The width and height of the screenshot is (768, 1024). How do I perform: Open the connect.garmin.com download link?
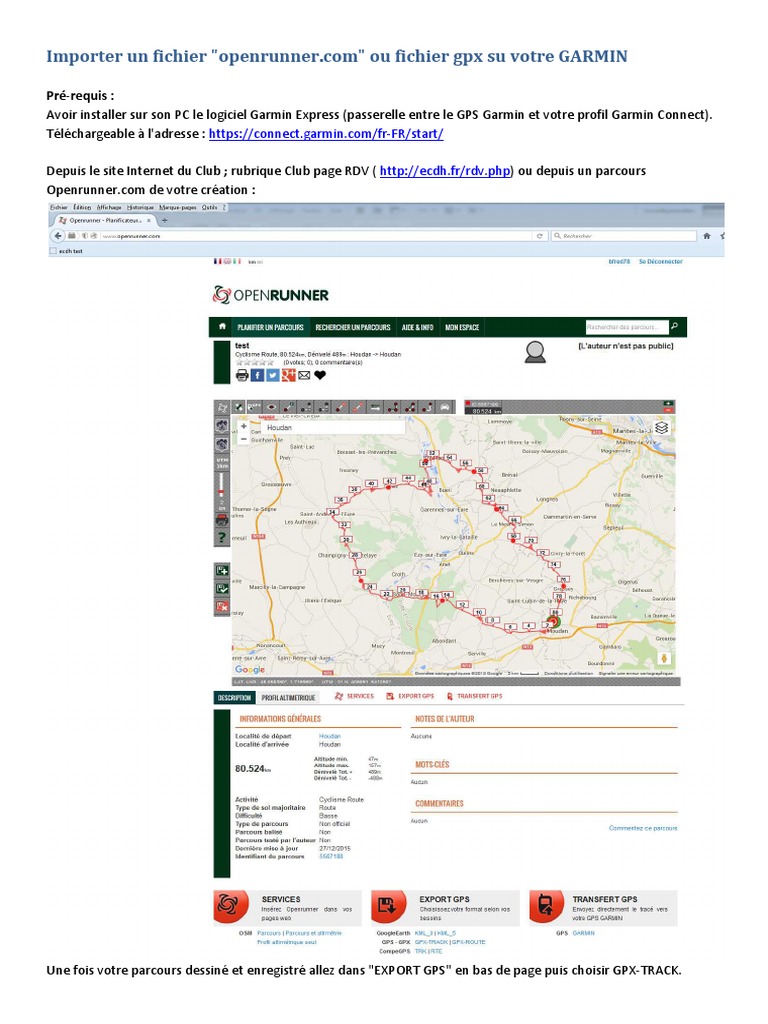(x=326, y=134)
